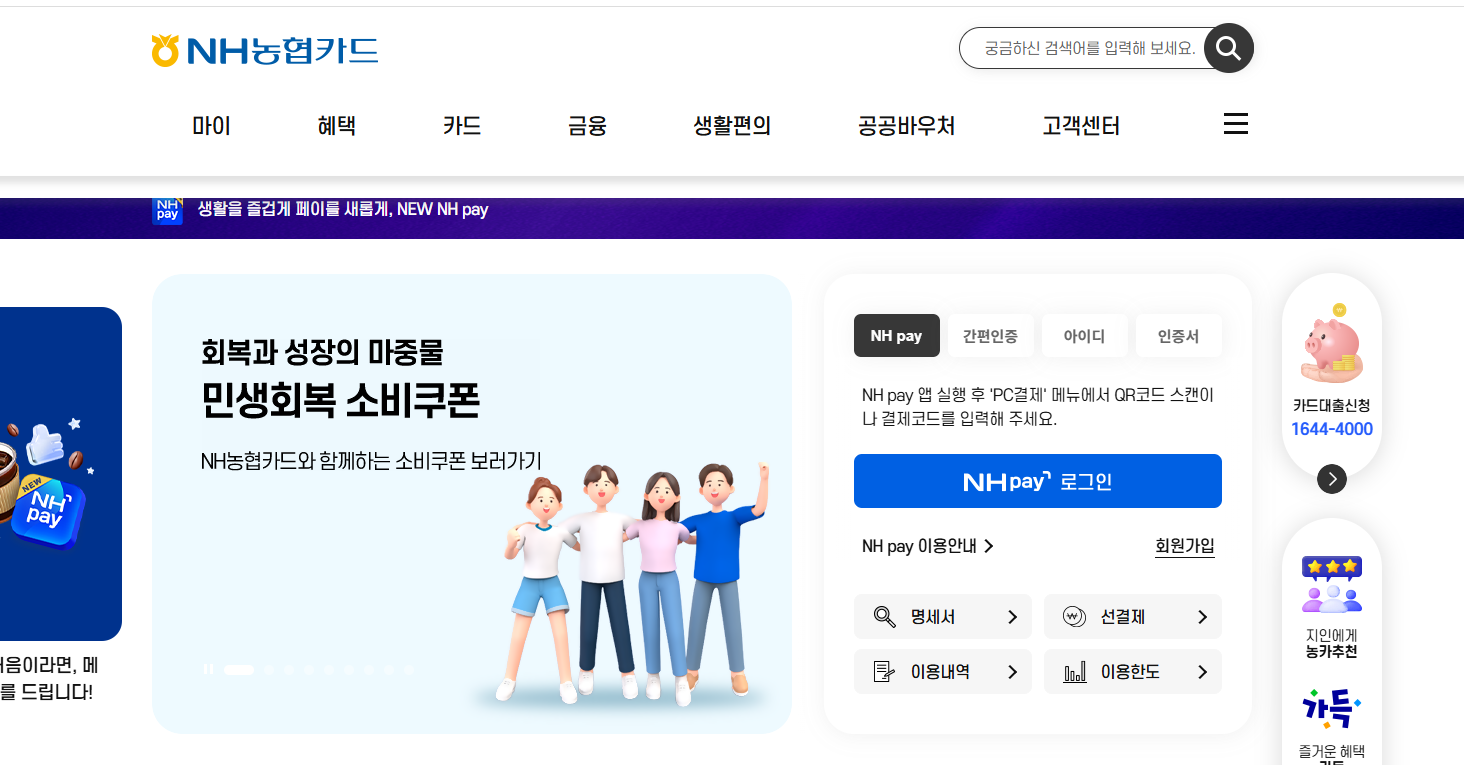Click the 농카추천 stars and people icon

[x=1332, y=584]
